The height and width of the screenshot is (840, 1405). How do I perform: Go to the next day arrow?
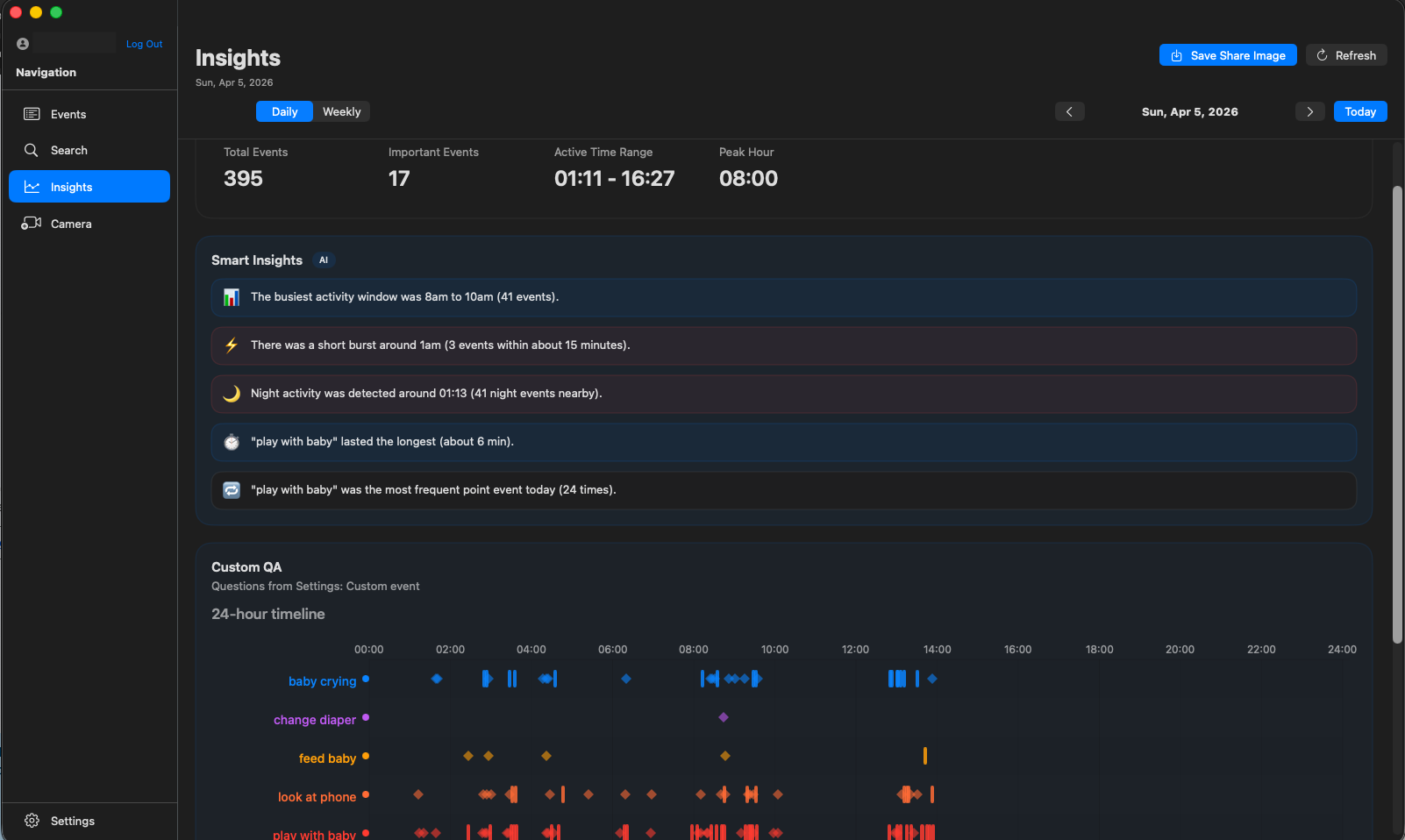1310,111
